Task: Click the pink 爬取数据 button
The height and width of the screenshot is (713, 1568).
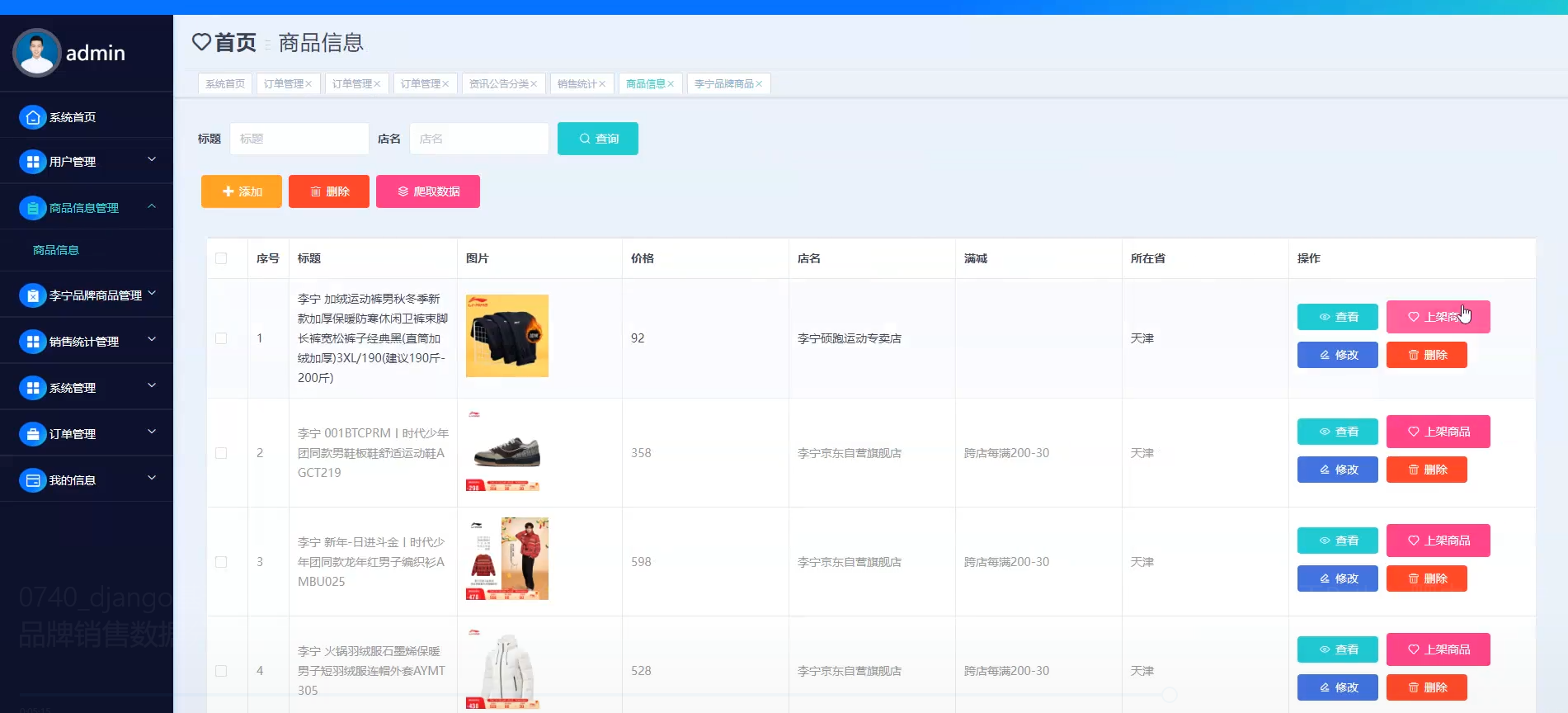Action: (x=428, y=191)
